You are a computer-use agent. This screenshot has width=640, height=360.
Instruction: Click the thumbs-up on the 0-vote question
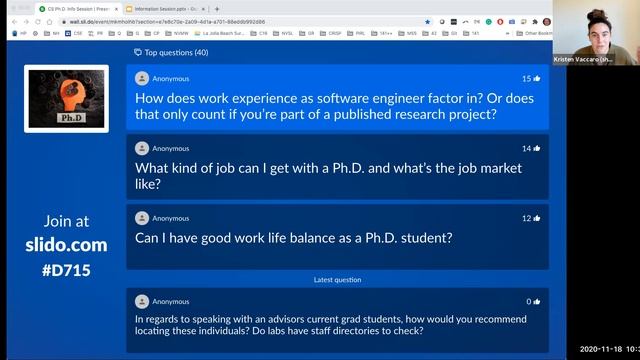537,302
